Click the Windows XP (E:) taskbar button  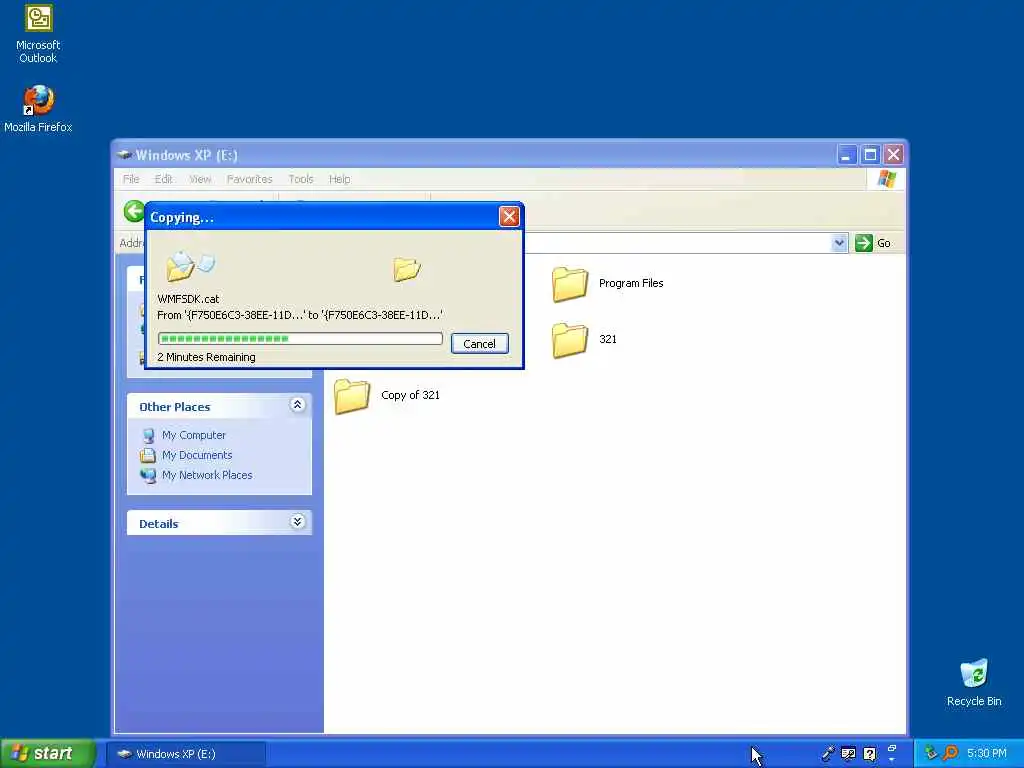pos(186,754)
